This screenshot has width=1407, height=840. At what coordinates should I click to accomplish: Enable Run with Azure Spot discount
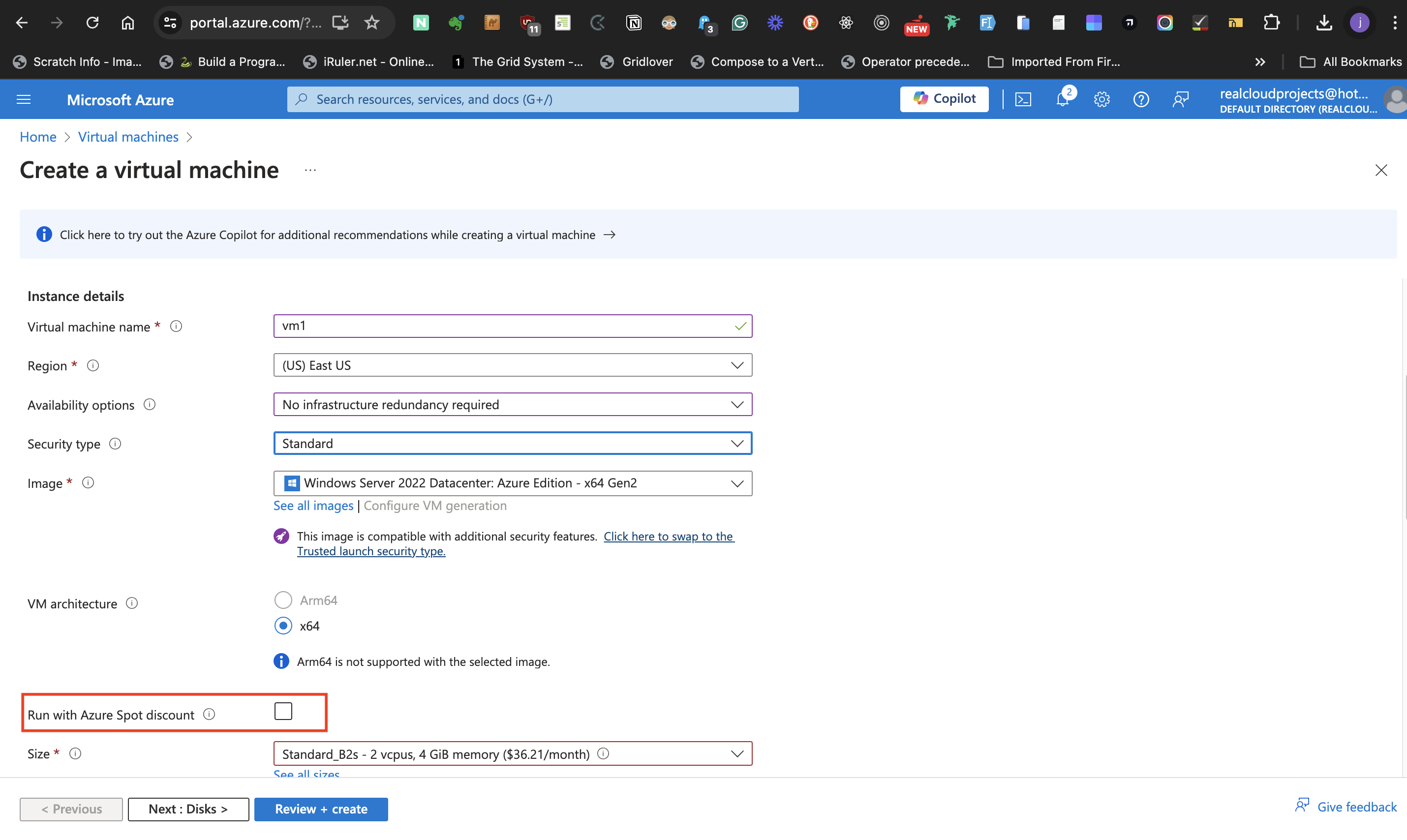click(283, 711)
